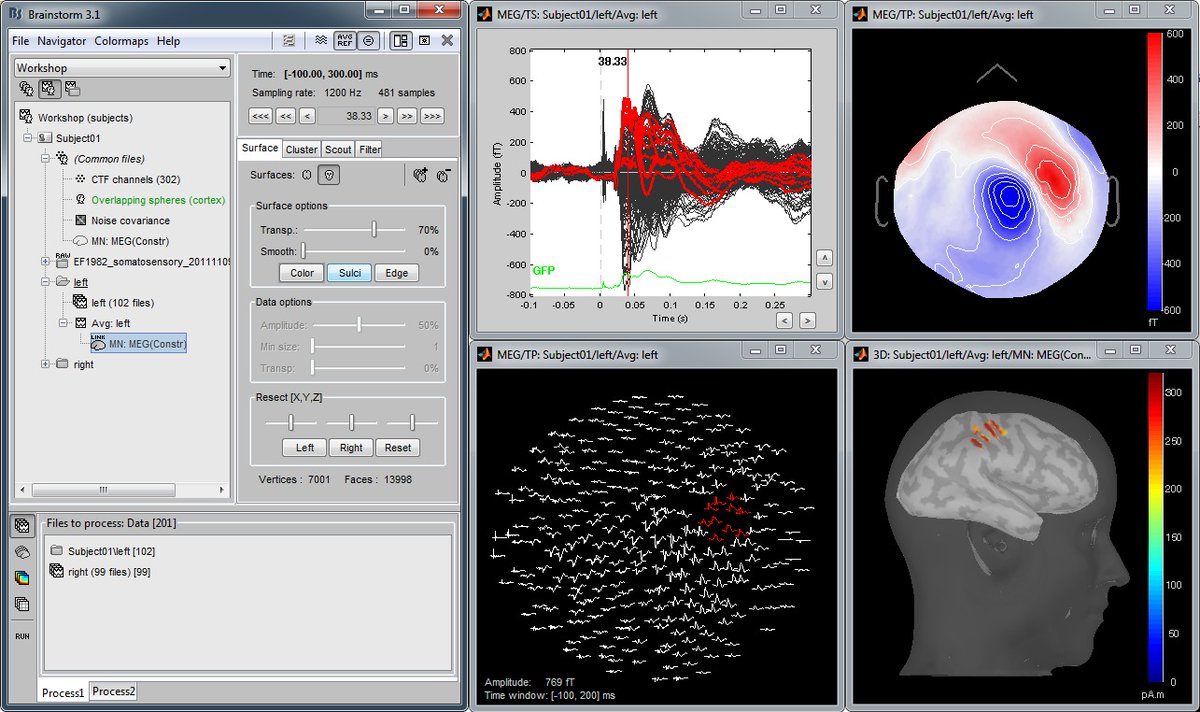Switch to the Cluster tab
This screenshot has width=1200, height=712.
coord(300,148)
